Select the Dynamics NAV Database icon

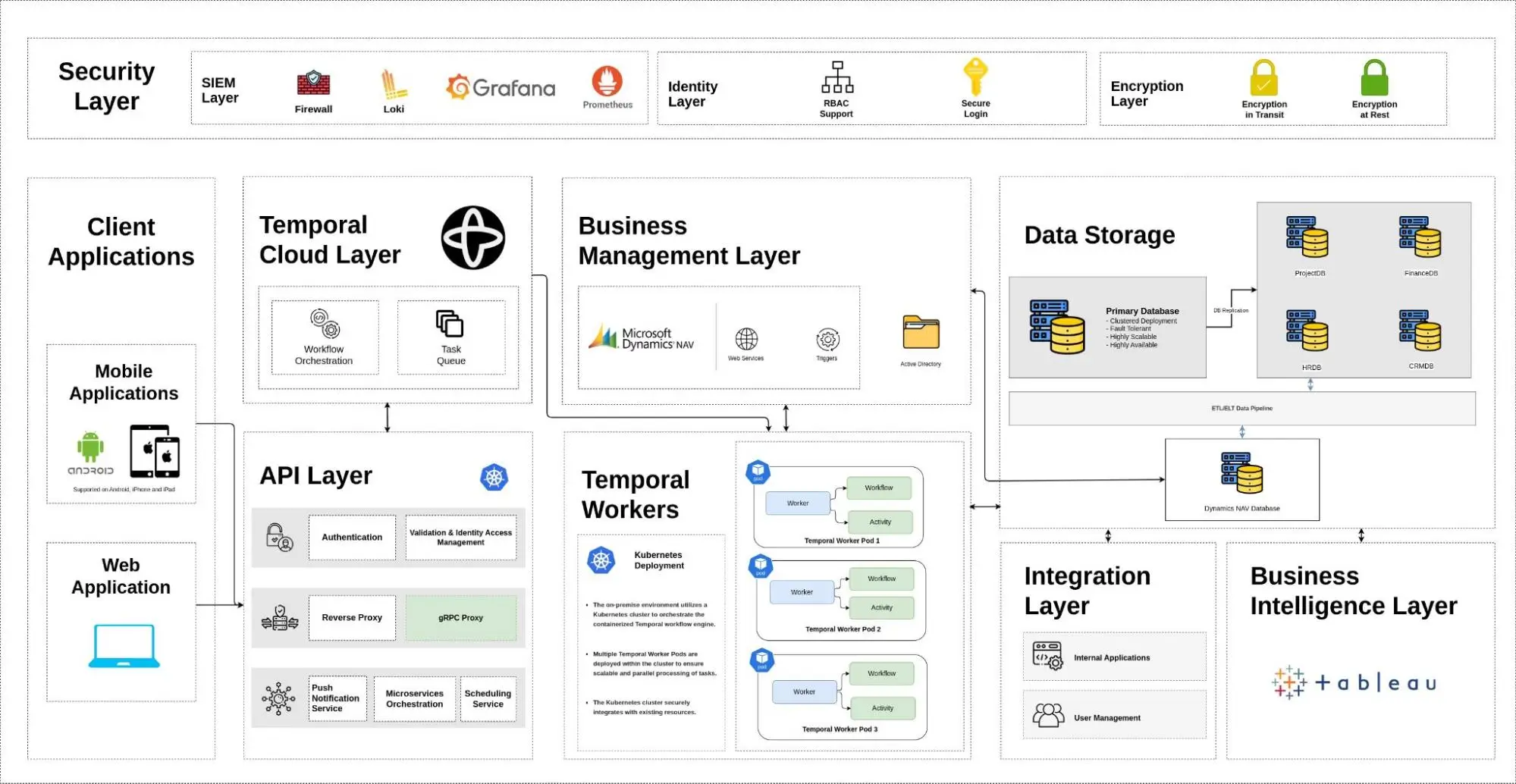[1241, 473]
